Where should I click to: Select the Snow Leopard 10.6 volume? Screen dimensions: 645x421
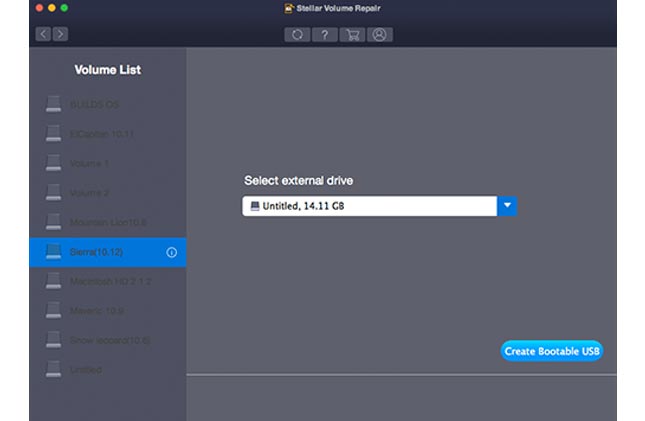click(x=108, y=340)
